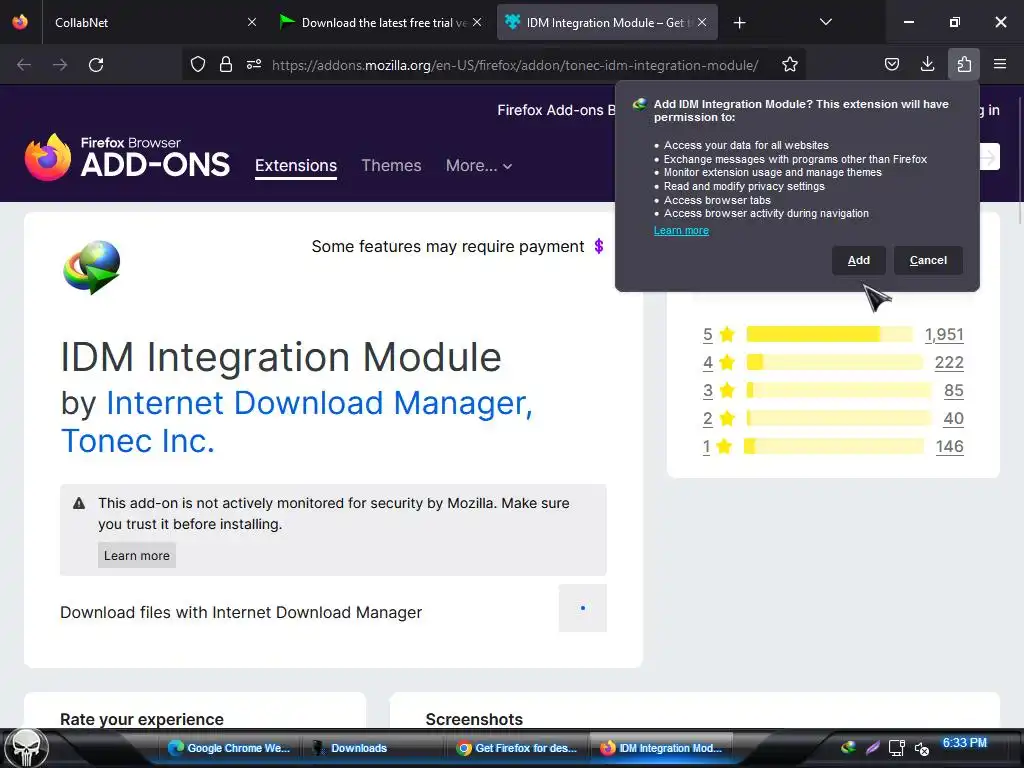Open the tracking protection shield icon
Screen dimensions: 1024x768
[198, 64]
